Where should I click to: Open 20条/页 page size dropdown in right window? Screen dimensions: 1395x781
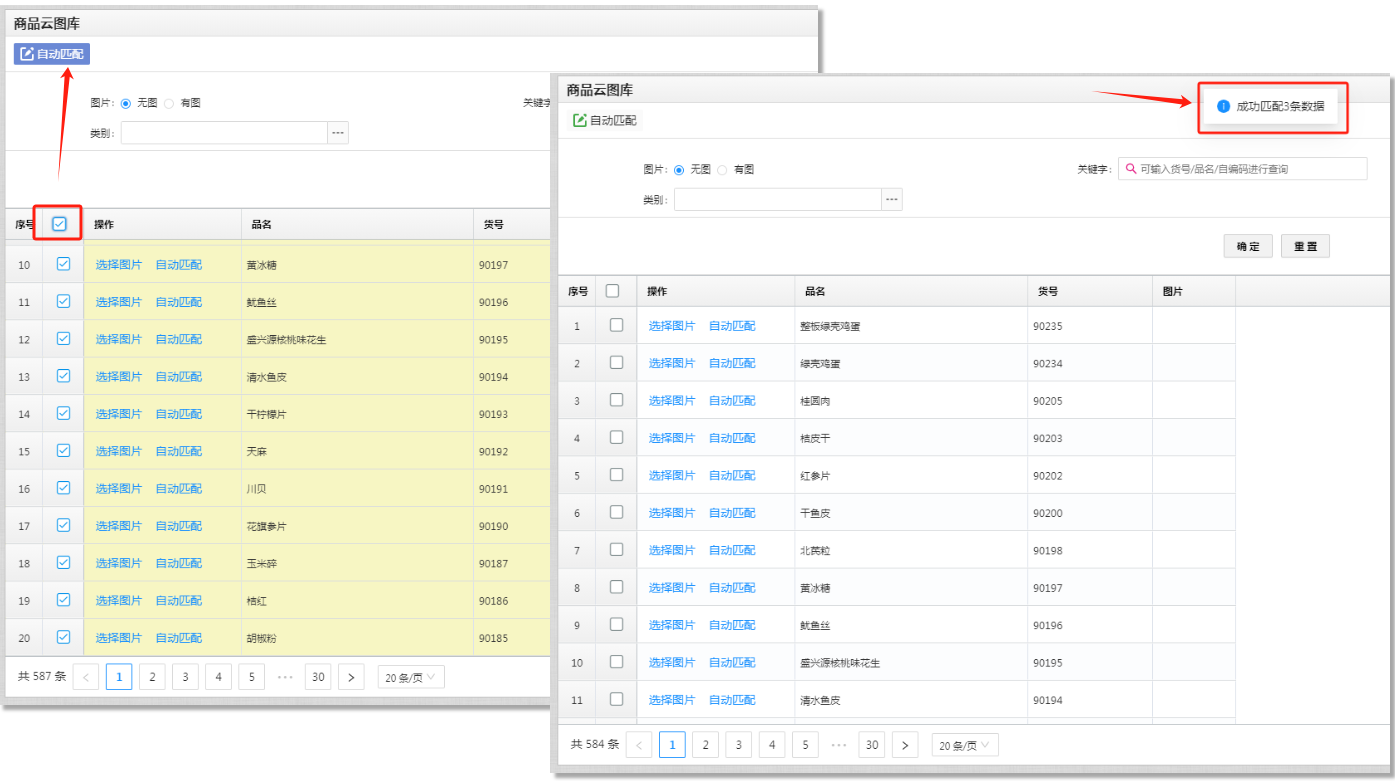coord(965,745)
